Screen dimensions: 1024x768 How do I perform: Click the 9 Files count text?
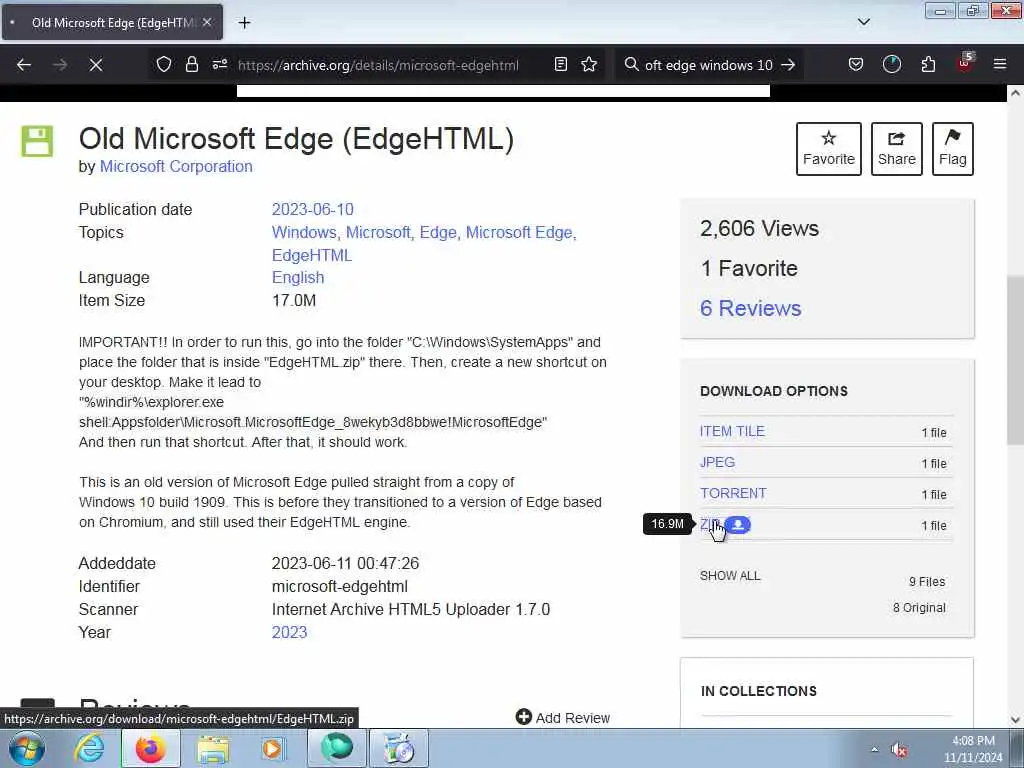tap(927, 581)
